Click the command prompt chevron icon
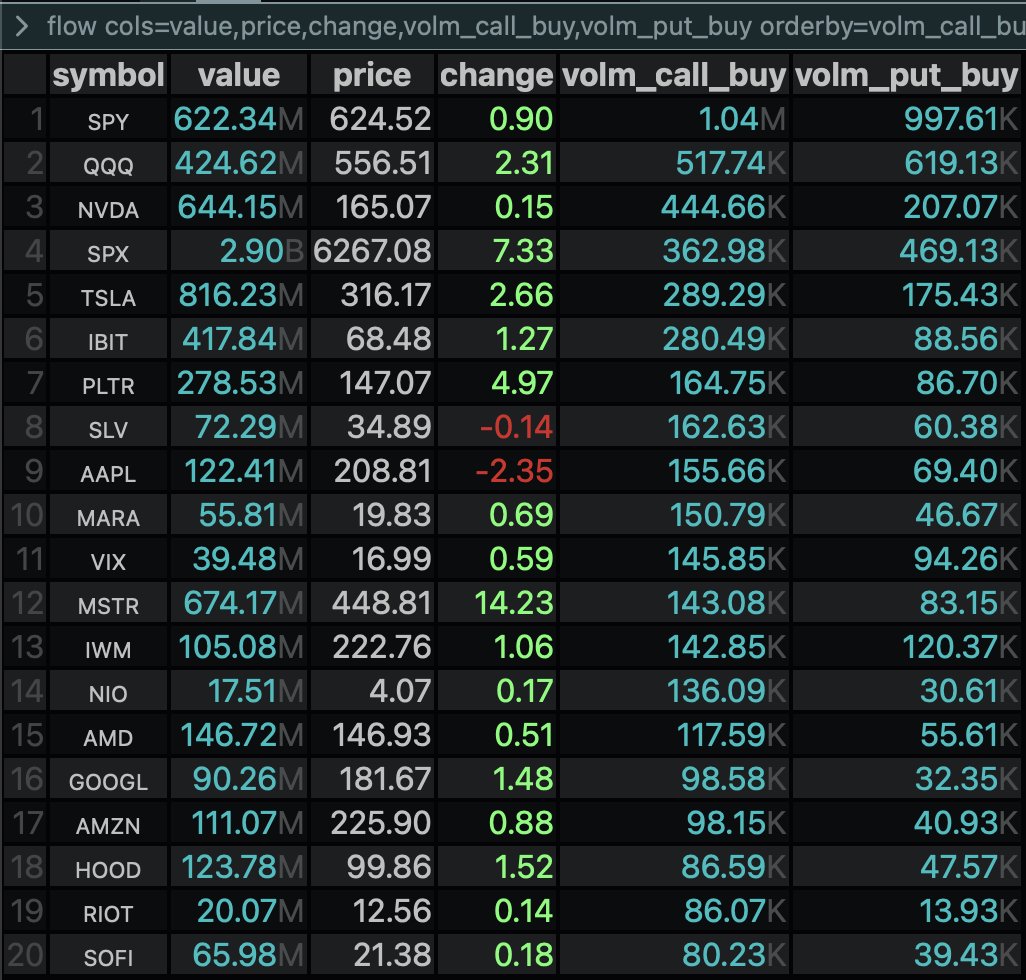 (x=22, y=27)
